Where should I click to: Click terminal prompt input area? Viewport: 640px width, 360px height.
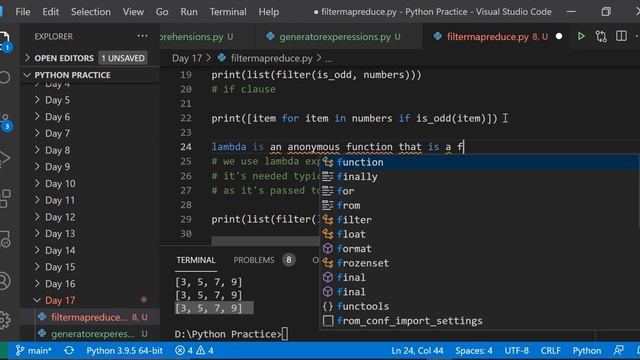[284, 334]
